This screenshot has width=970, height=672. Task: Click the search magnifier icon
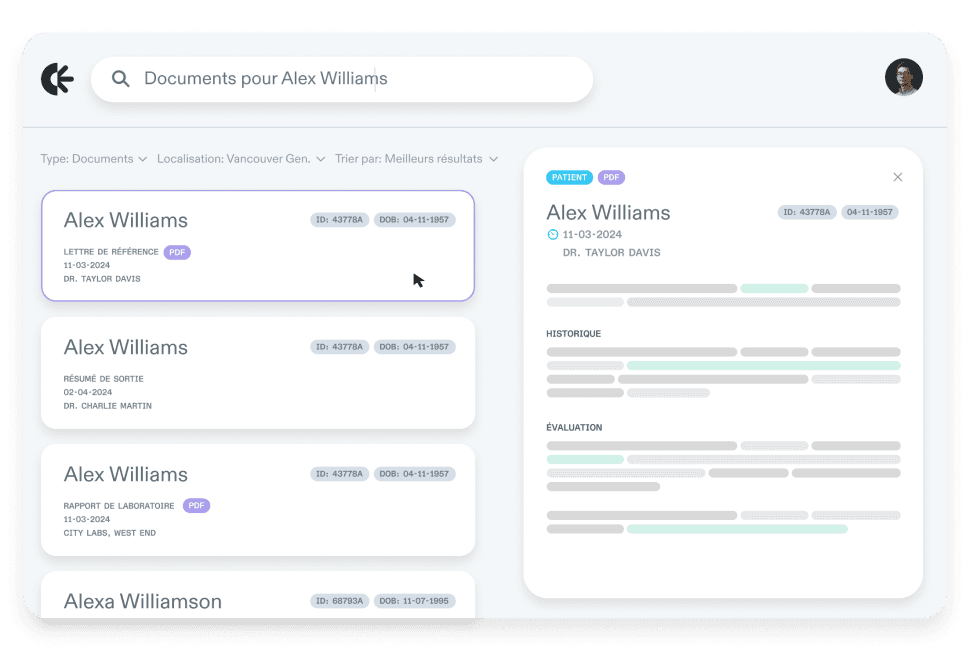(121, 79)
